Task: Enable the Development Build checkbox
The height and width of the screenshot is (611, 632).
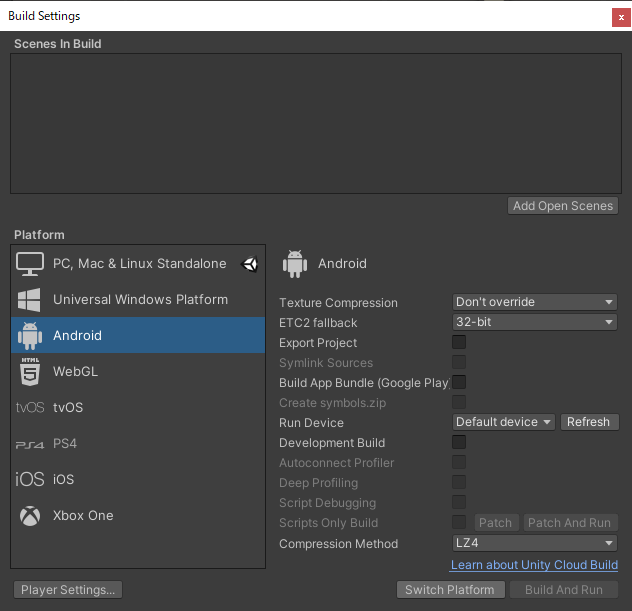Action: [459, 442]
